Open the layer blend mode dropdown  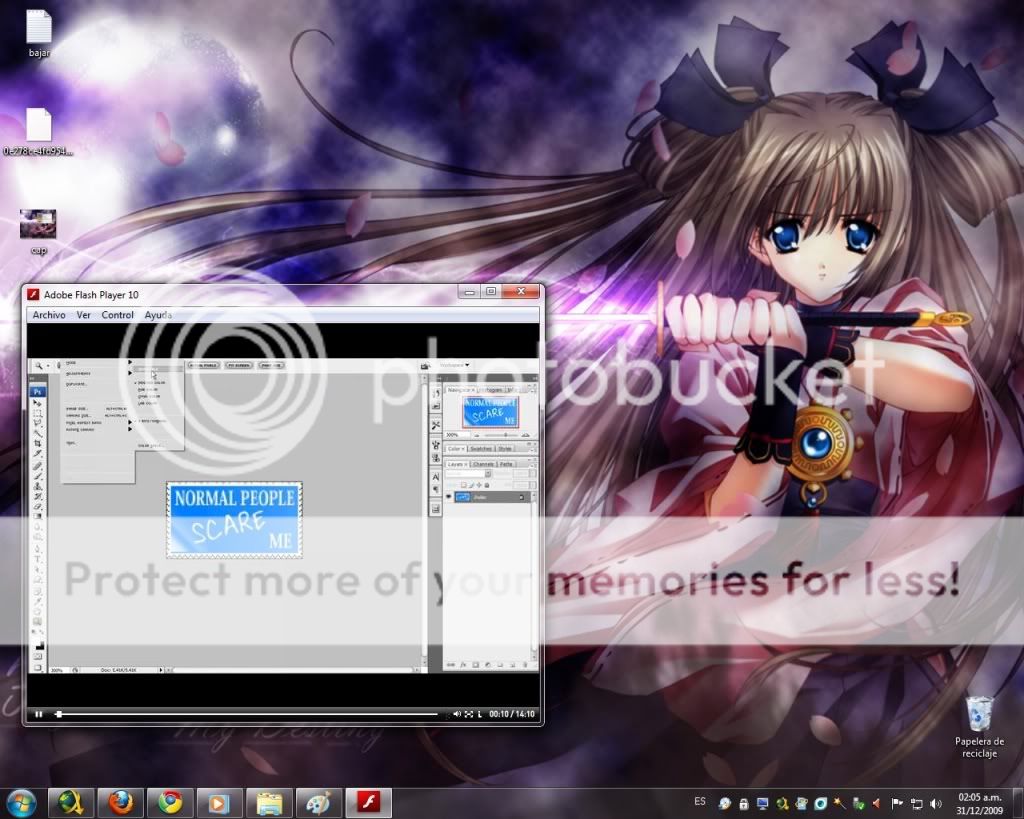pyautogui.click(x=468, y=473)
